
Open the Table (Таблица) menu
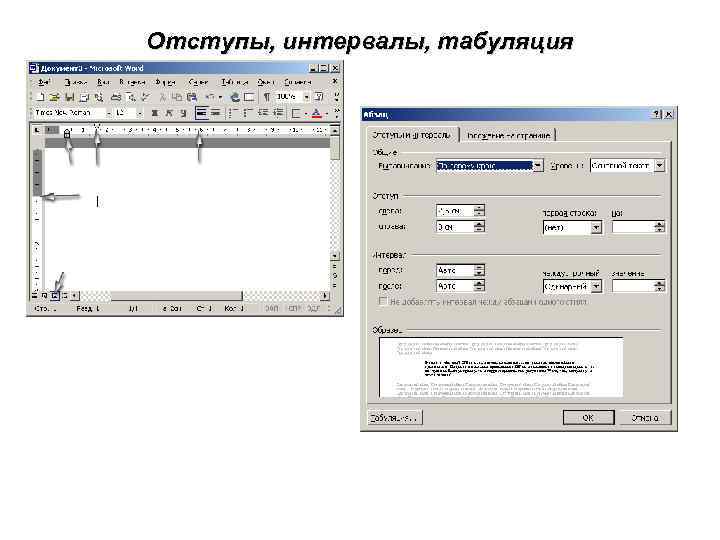coord(235,82)
